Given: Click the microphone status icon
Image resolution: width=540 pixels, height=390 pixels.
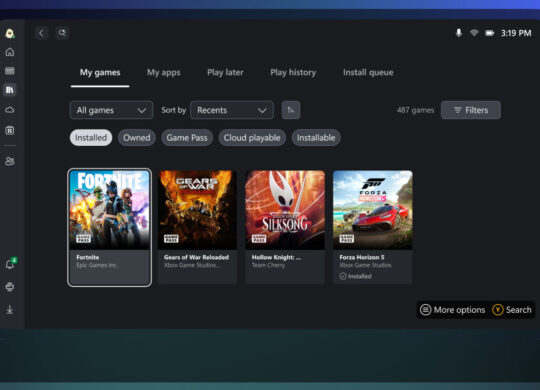Looking at the screenshot, I should point(459,33).
